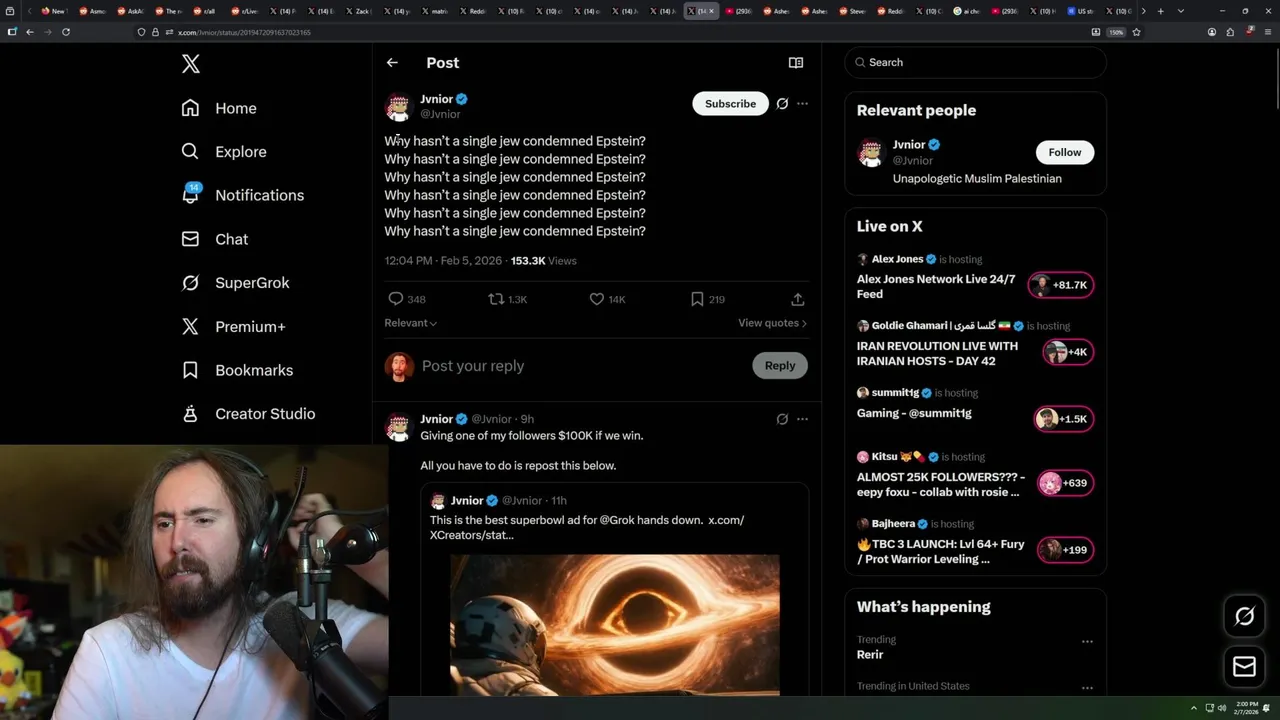The width and height of the screenshot is (1280, 720).
Task: Switch to the US str browser tab
Action: pyautogui.click(x=1079, y=11)
